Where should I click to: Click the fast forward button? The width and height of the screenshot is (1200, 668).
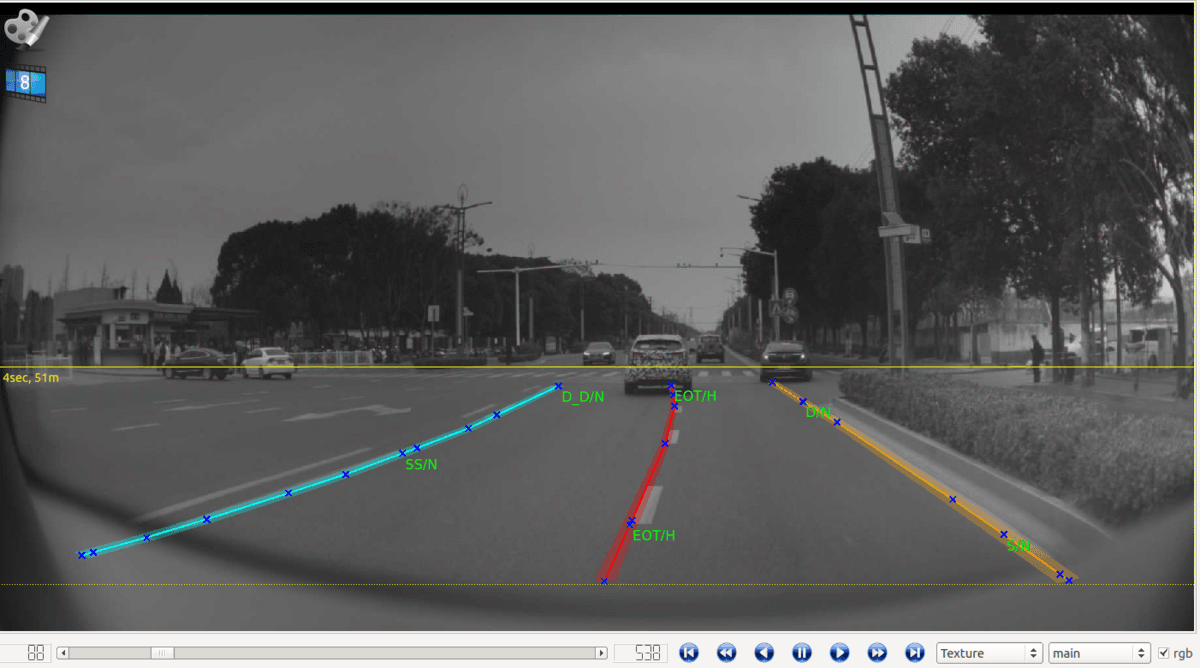point(877,652)
